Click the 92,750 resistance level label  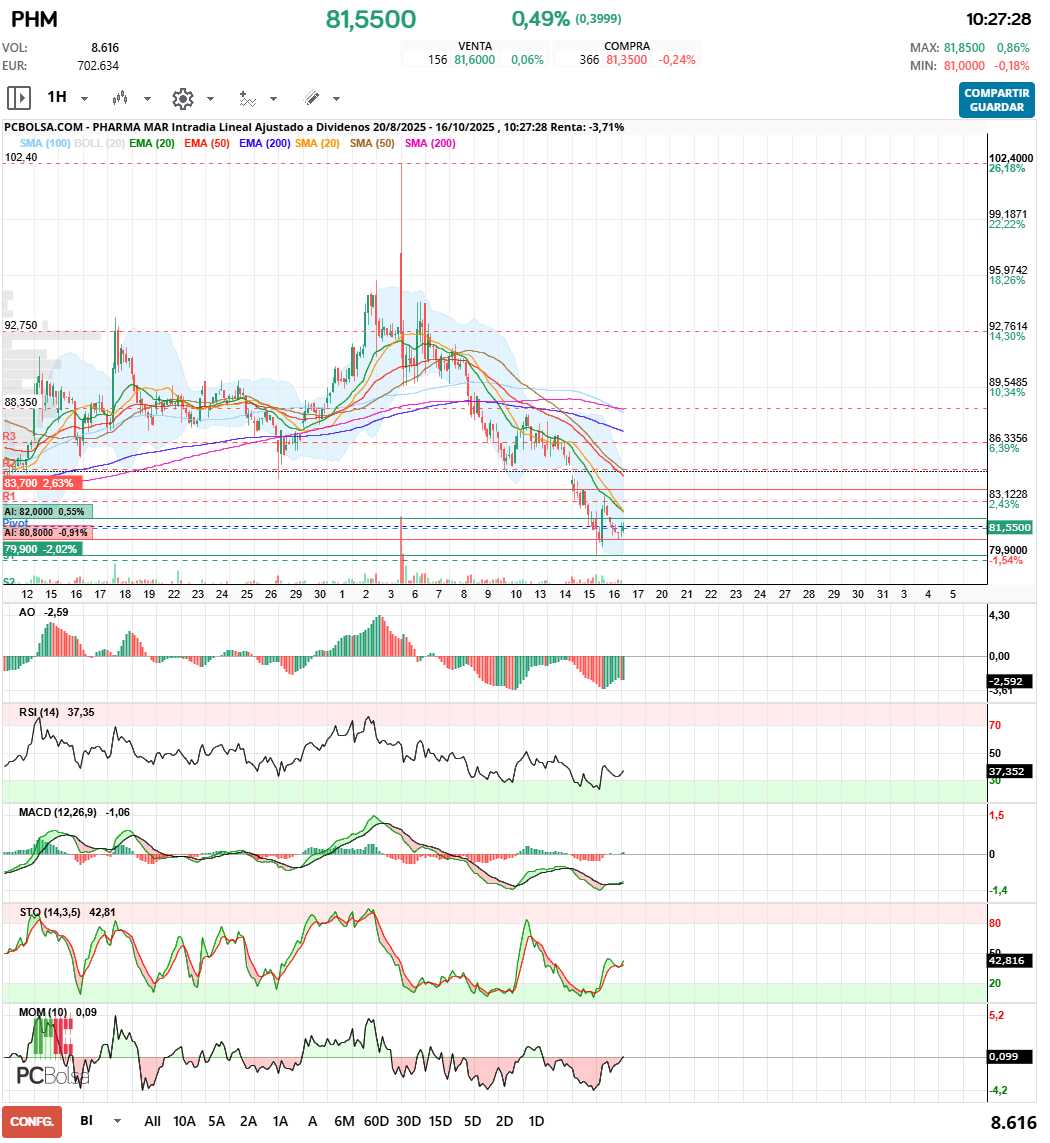(20, 325)
